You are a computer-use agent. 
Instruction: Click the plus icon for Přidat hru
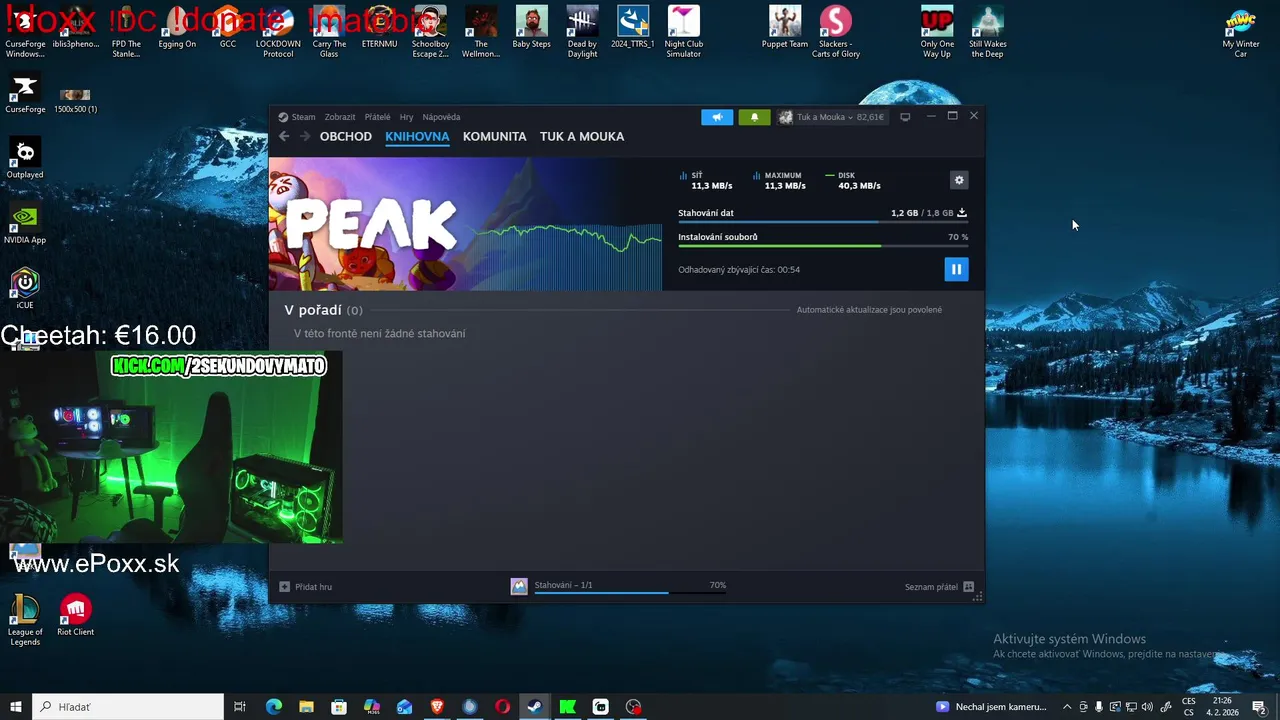[284, 587]
